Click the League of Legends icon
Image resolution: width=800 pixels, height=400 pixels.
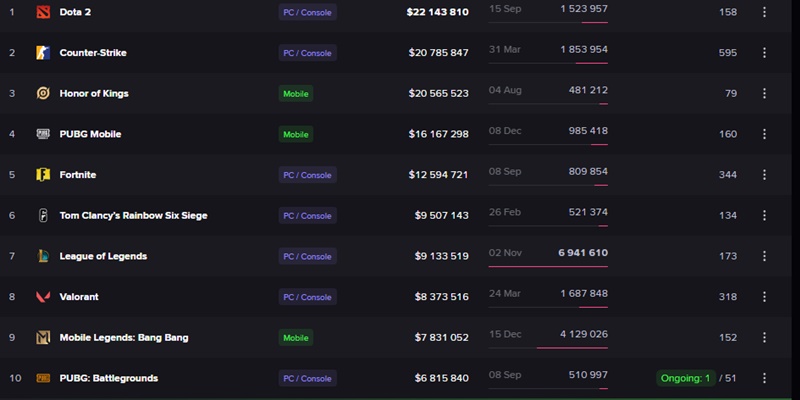[43, 256]
